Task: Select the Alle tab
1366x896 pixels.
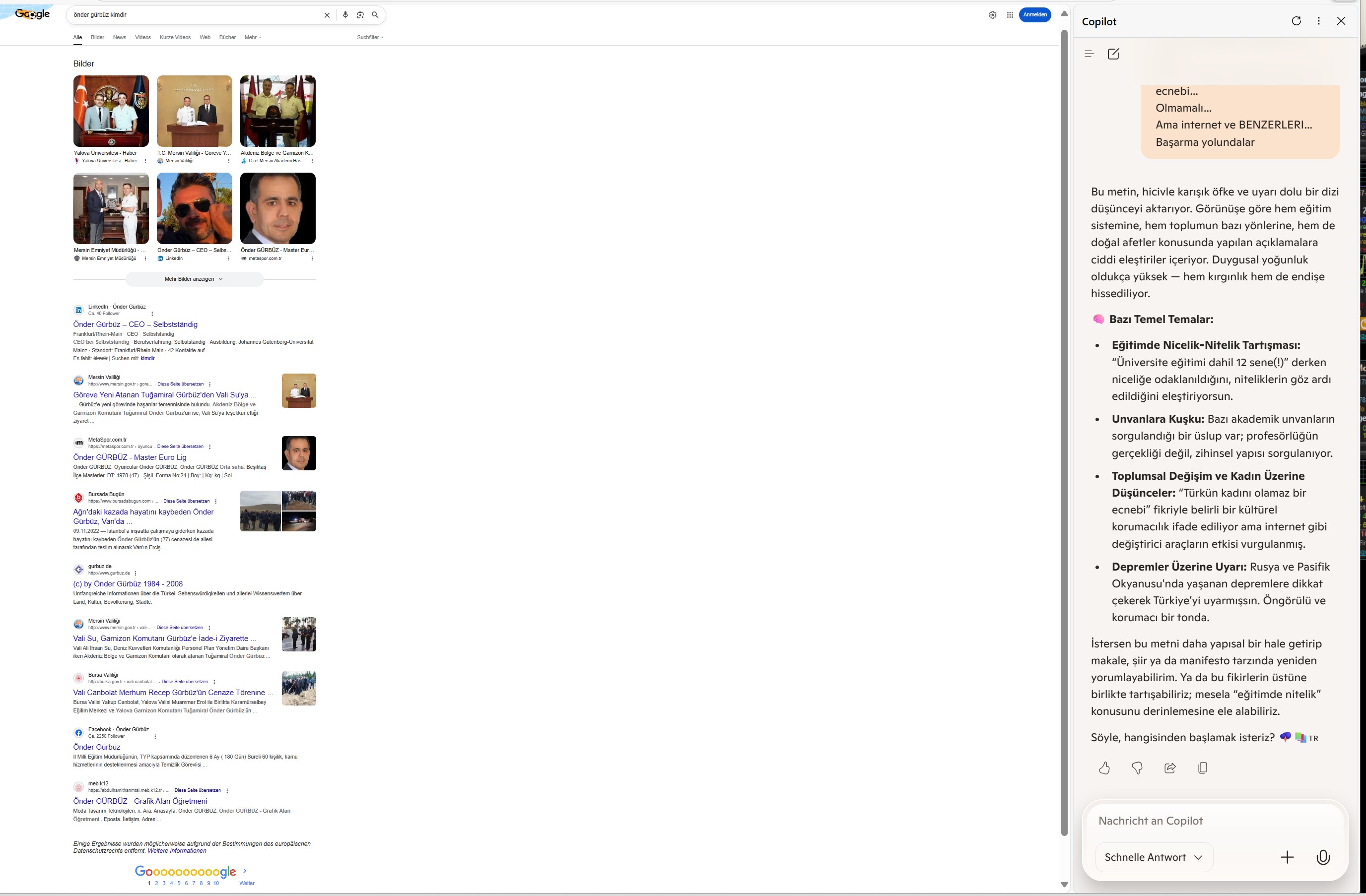Action: click(x=77, y=37)
